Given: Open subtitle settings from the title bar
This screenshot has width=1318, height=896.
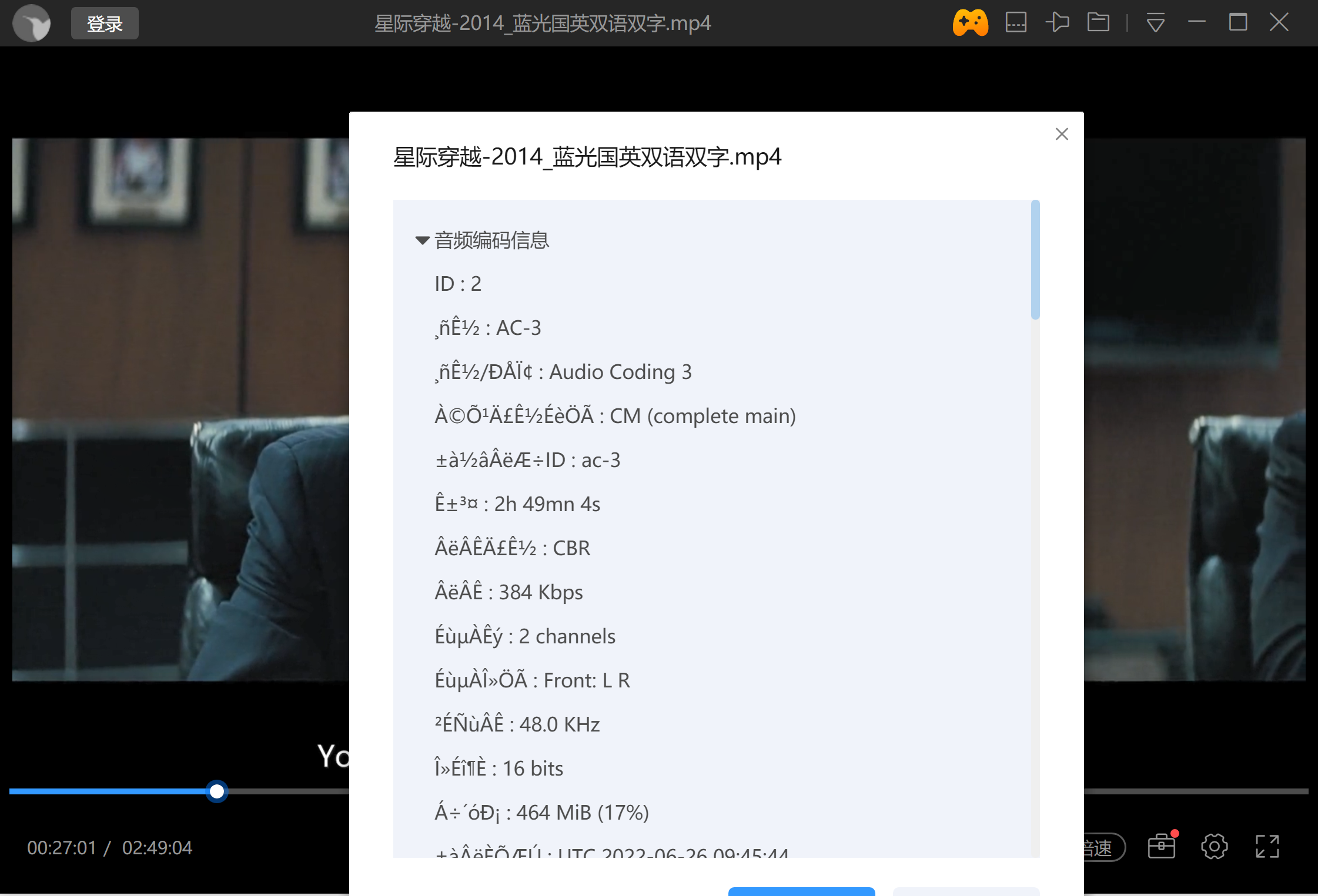Looking at the screenshot, I should (1016, 23).
